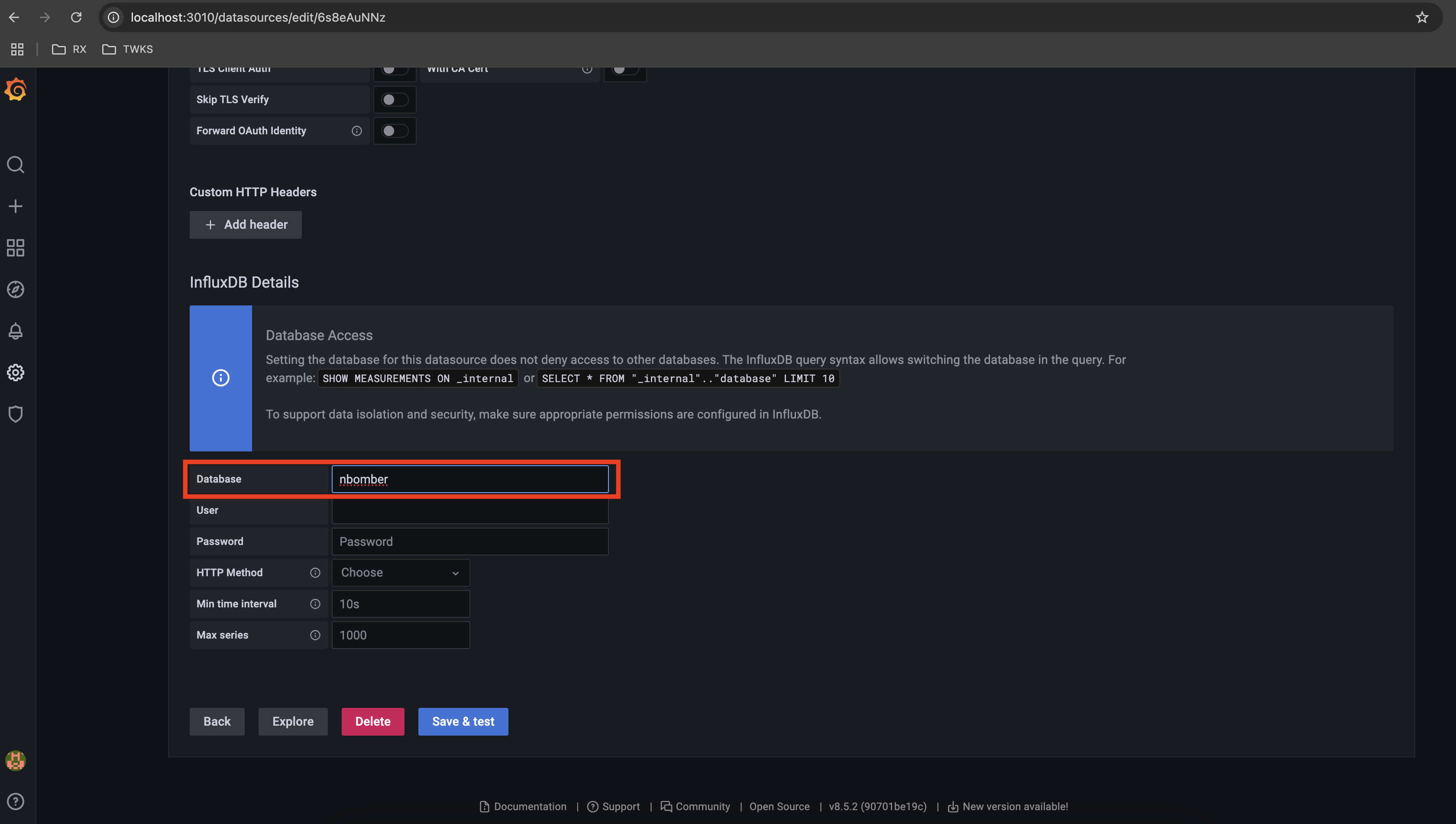The width and height of the screenshot is (1456, 824).
Task: Open the Alerting bell icon
Action: [x=15, y=331]
